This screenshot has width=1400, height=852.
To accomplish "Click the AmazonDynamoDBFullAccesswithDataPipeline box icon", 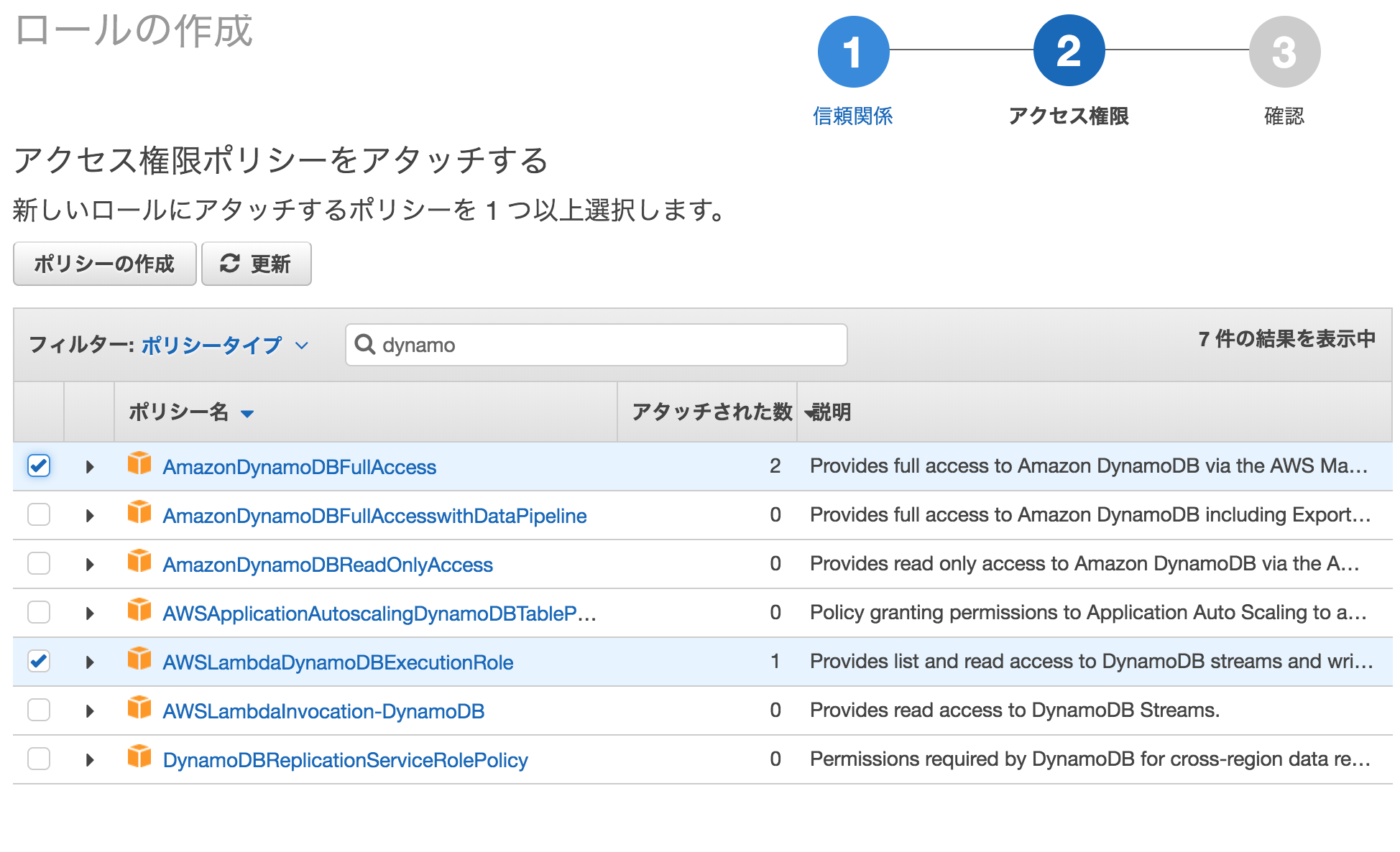I will click(139, 512).
